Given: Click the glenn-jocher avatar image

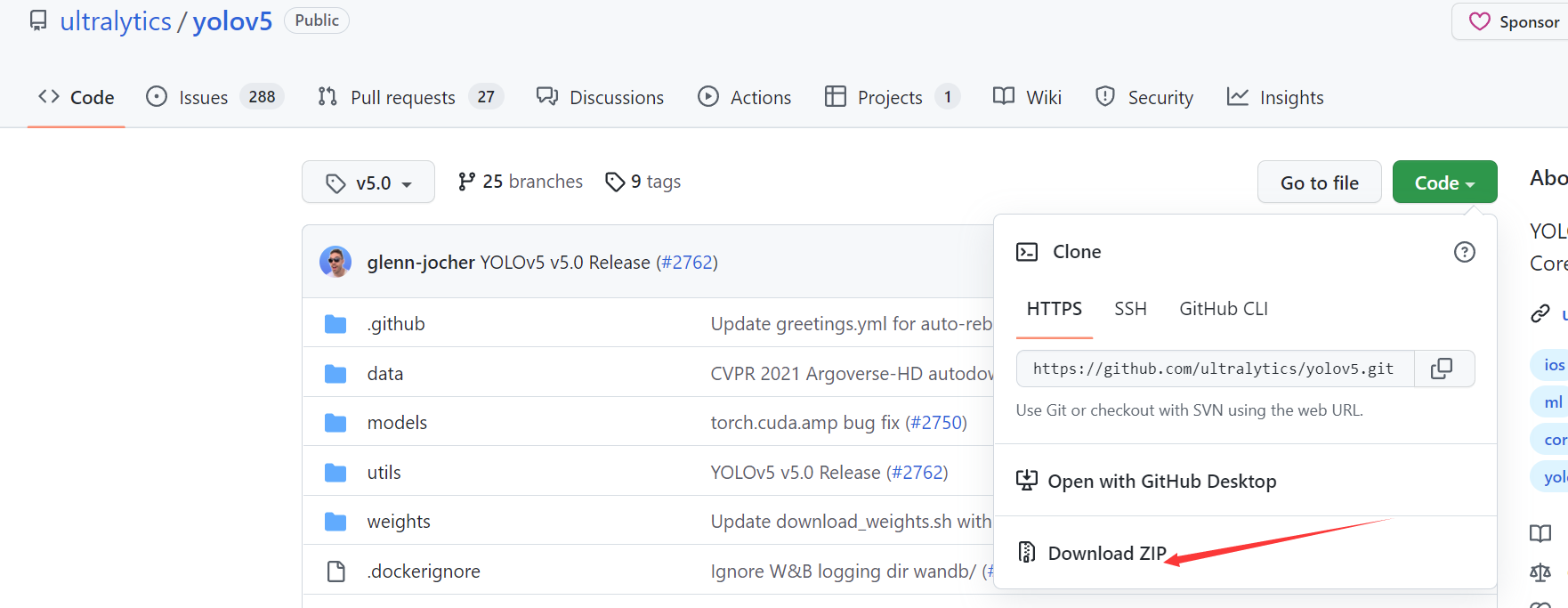Looking at the screenshot, I should pos(335,262).
